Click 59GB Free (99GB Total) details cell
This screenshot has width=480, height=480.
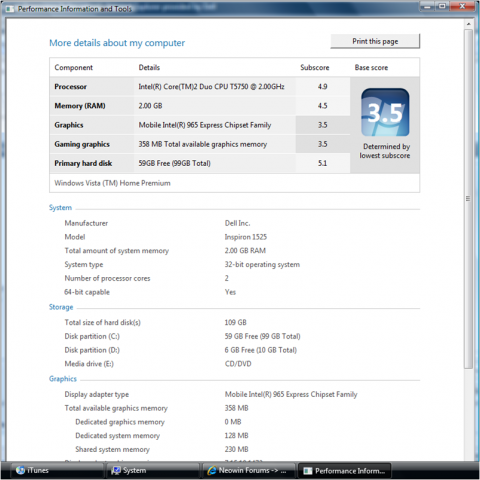point(174,163)
